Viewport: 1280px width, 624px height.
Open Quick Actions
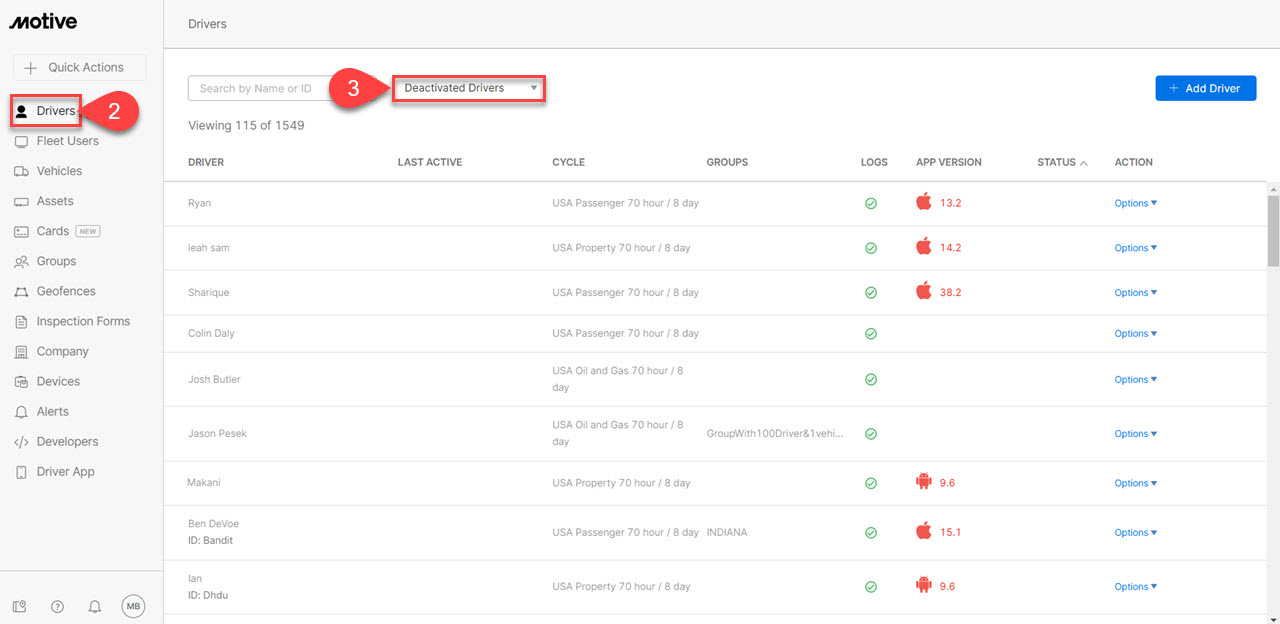(79, 67)
